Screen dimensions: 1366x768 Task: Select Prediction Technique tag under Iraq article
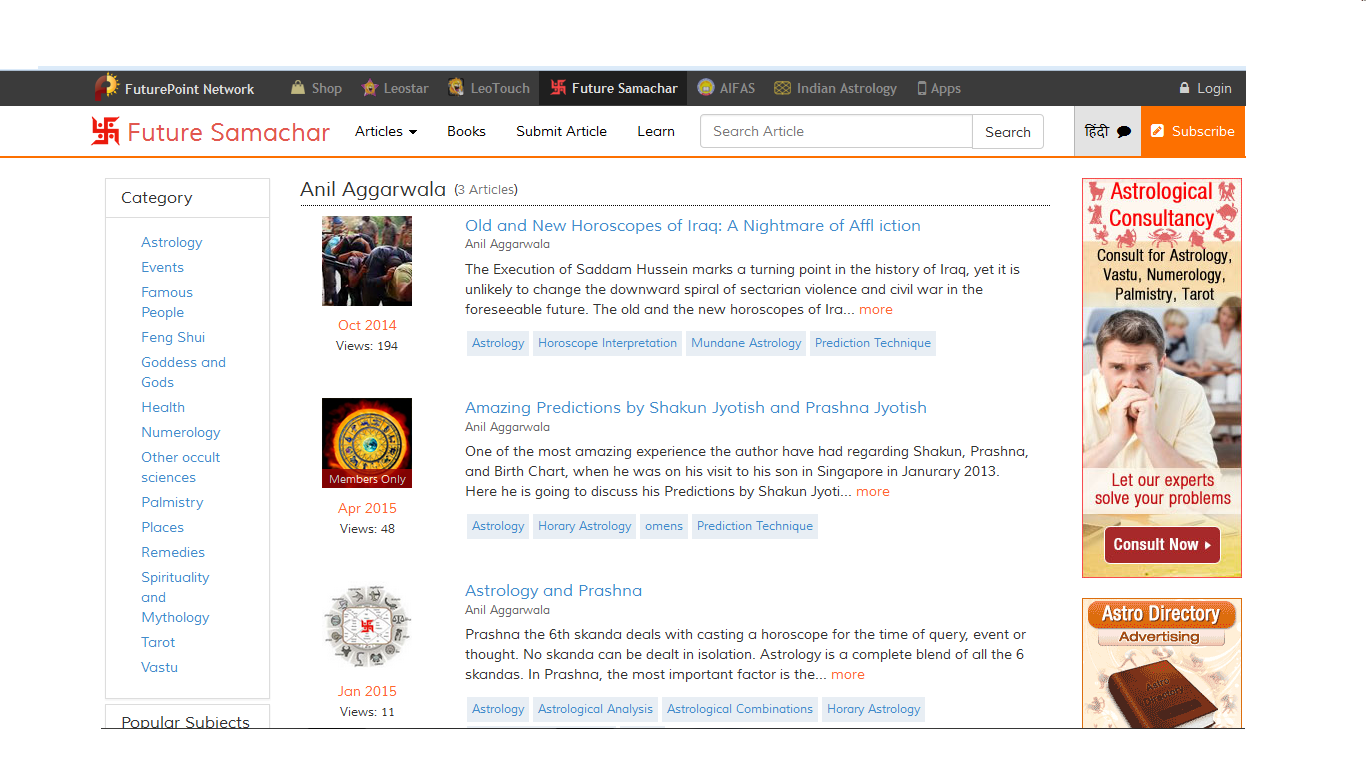click(x=873, y=343)
